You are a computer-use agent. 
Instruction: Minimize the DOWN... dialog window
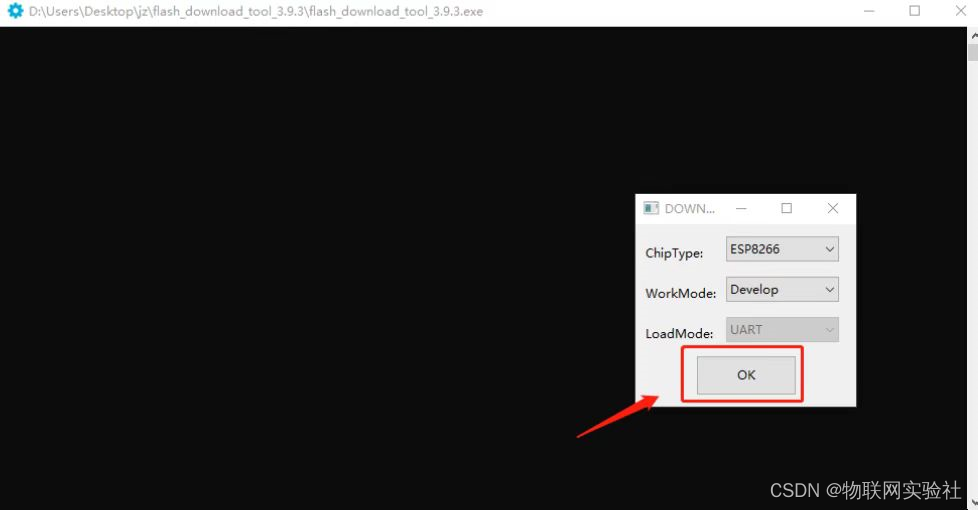point(741,208)
